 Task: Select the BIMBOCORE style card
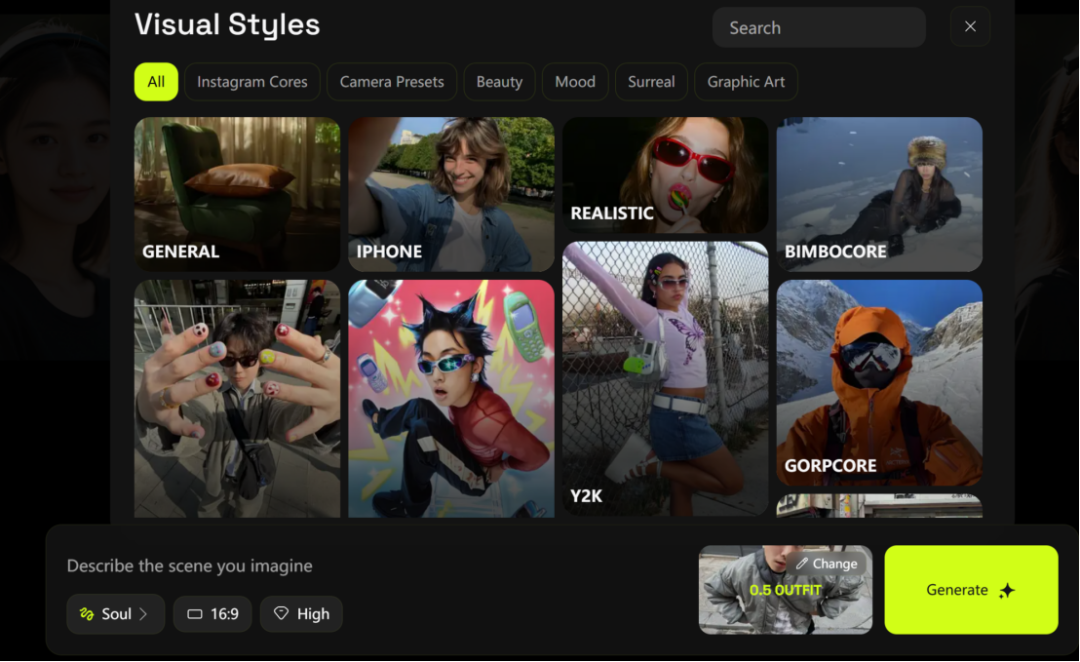point(880,194)
